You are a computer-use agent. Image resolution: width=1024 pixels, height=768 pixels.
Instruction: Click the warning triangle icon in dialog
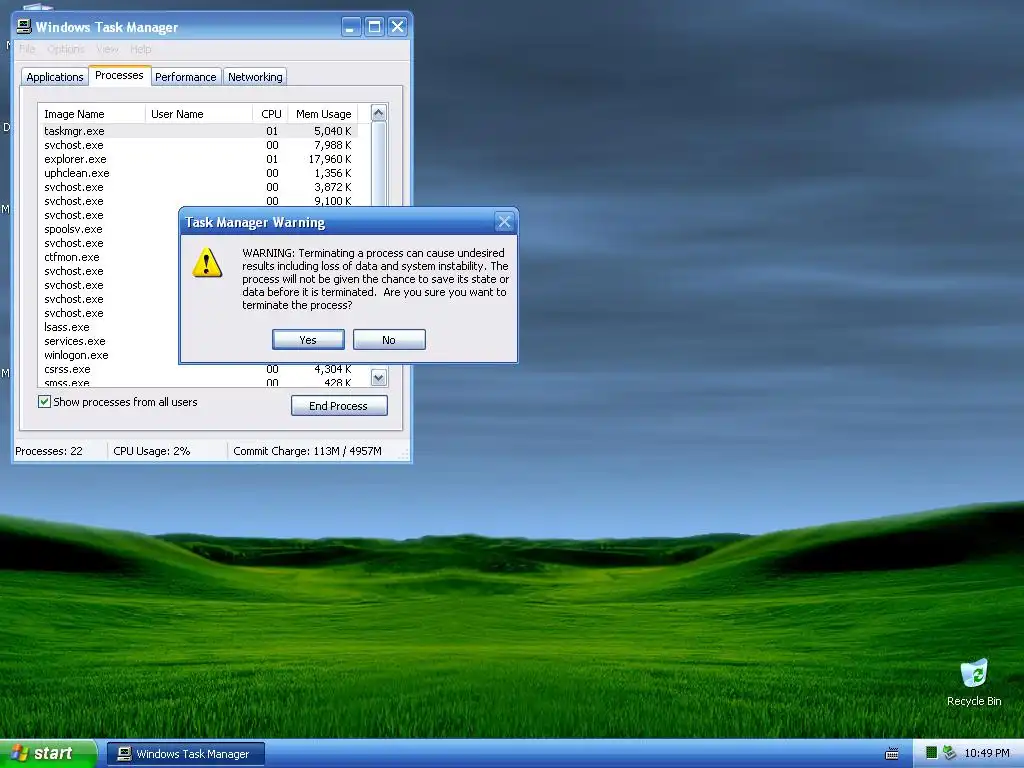point(207,263)
